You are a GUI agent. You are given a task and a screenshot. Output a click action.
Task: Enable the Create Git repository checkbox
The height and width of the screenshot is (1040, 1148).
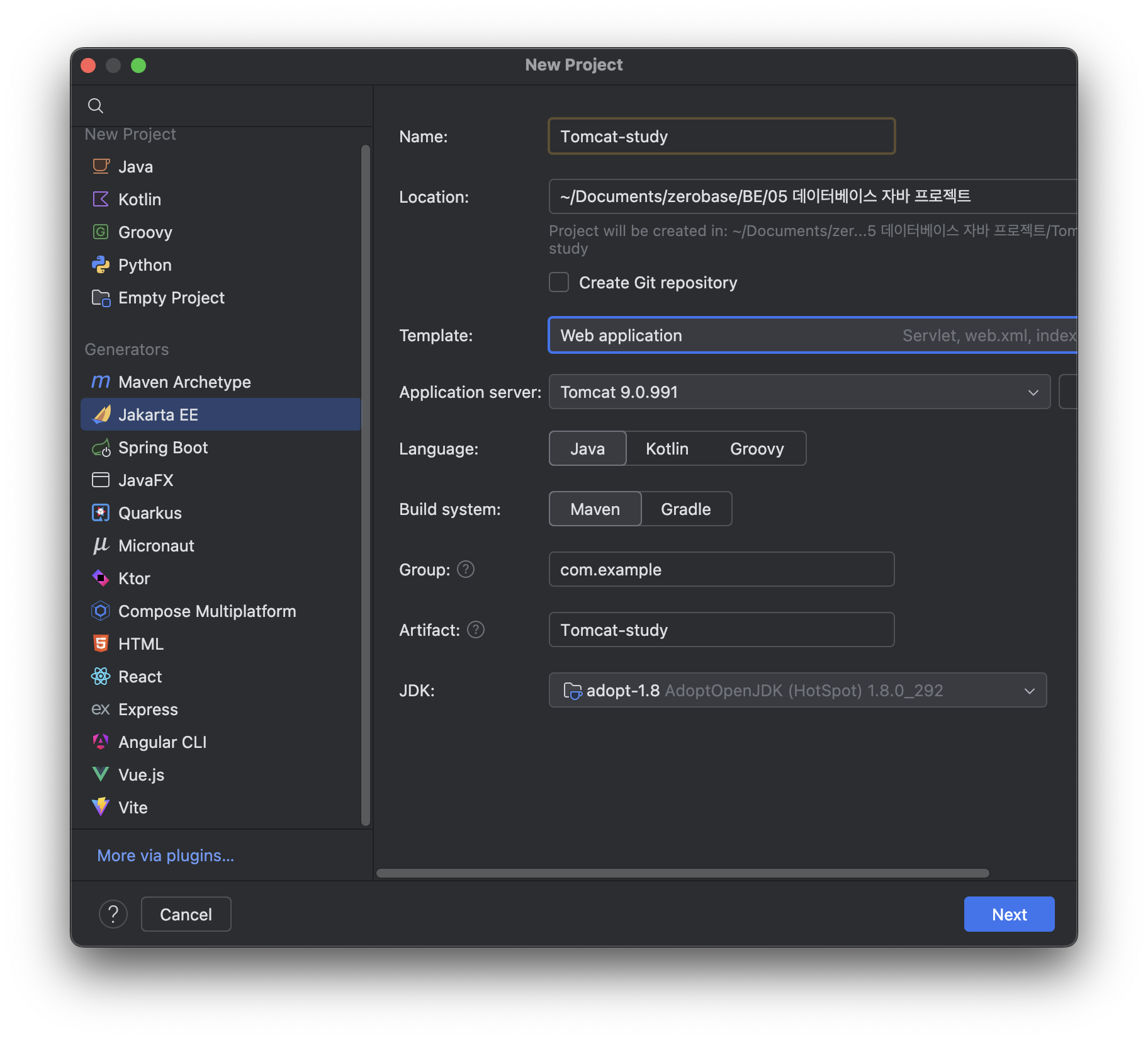pyautogui.click(x=559, y=282)
